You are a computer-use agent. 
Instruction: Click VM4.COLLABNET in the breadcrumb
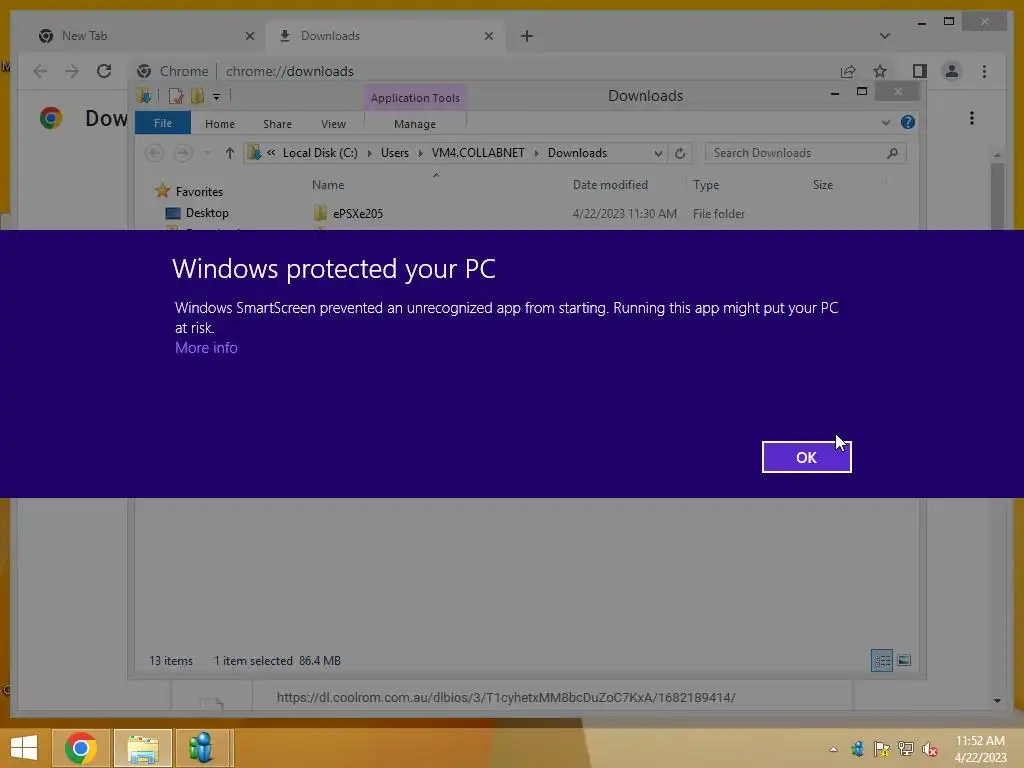(478, 153)
